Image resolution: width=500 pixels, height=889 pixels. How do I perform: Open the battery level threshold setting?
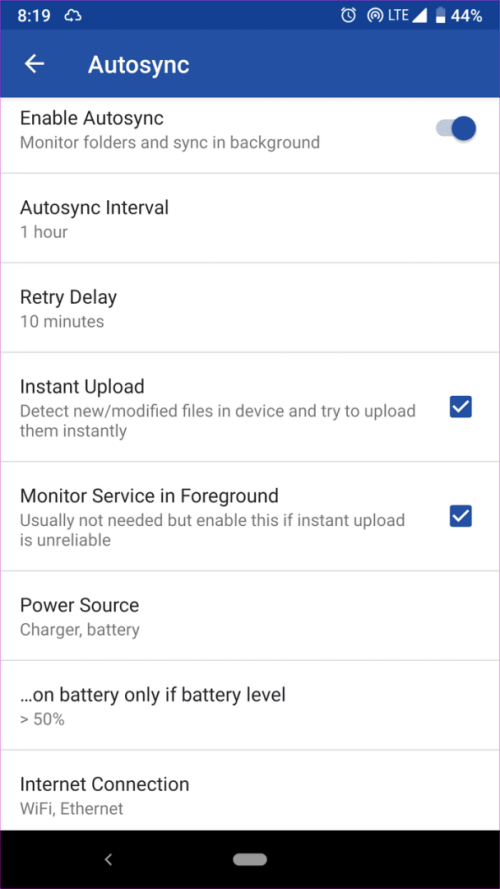250,705
